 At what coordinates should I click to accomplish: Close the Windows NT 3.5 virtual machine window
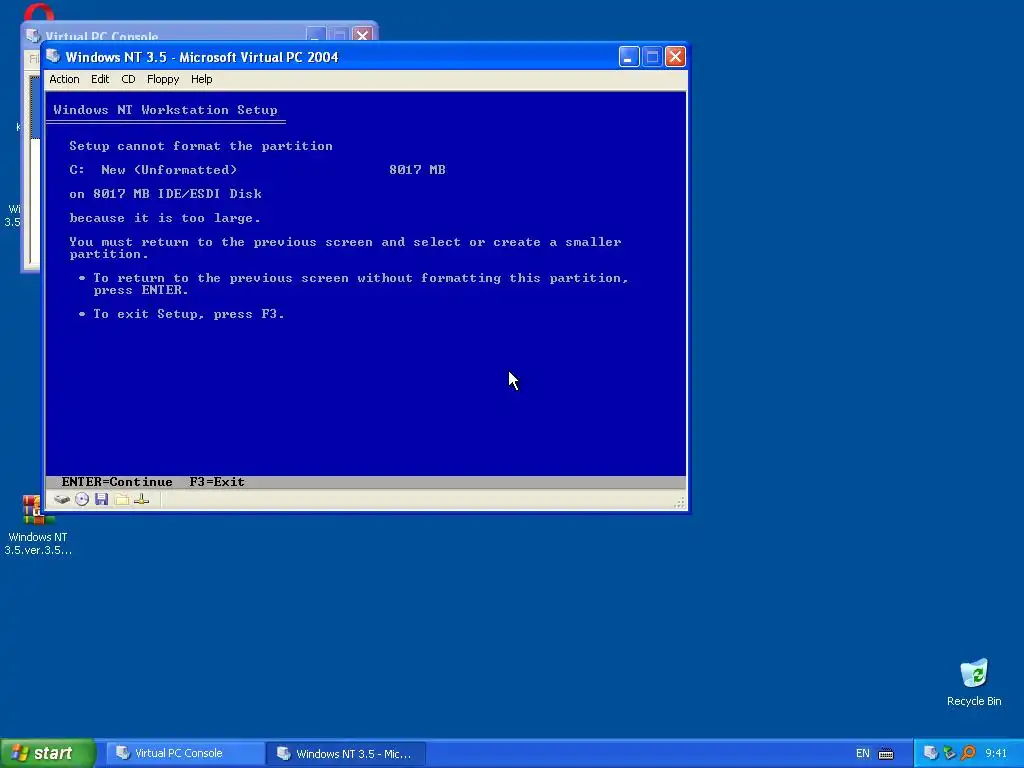point(675,57)
